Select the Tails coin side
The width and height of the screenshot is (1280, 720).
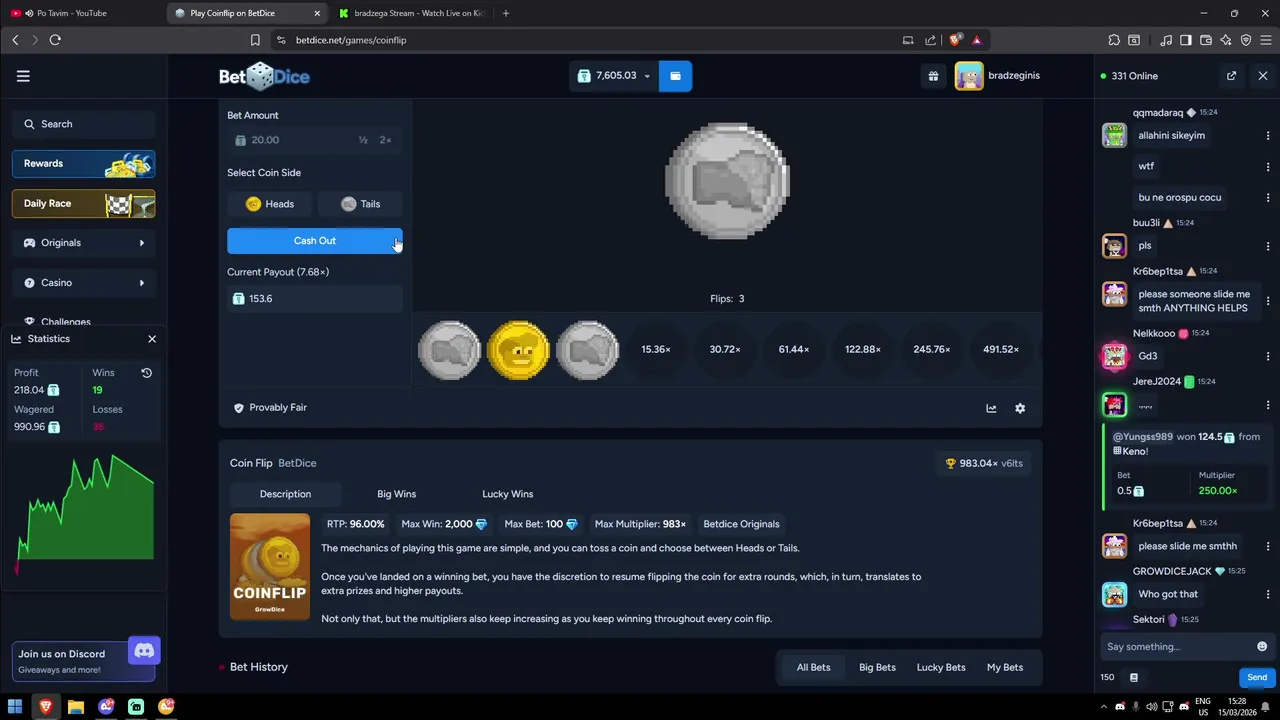[x=360, y=204]
